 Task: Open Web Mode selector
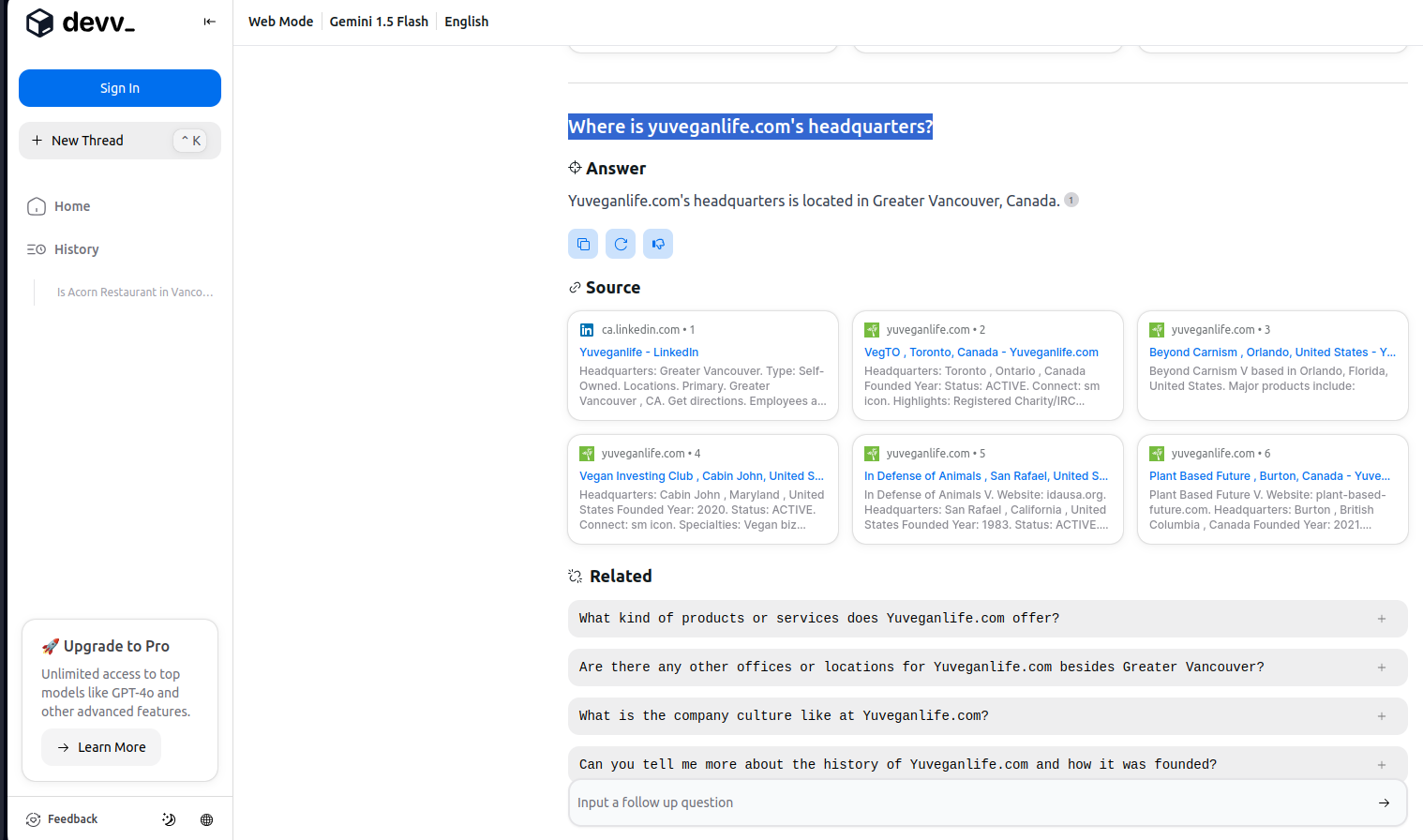280,22
